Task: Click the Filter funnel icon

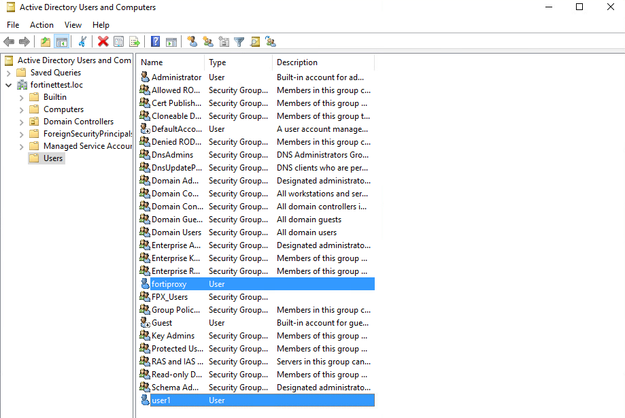Action: point(239,41)
